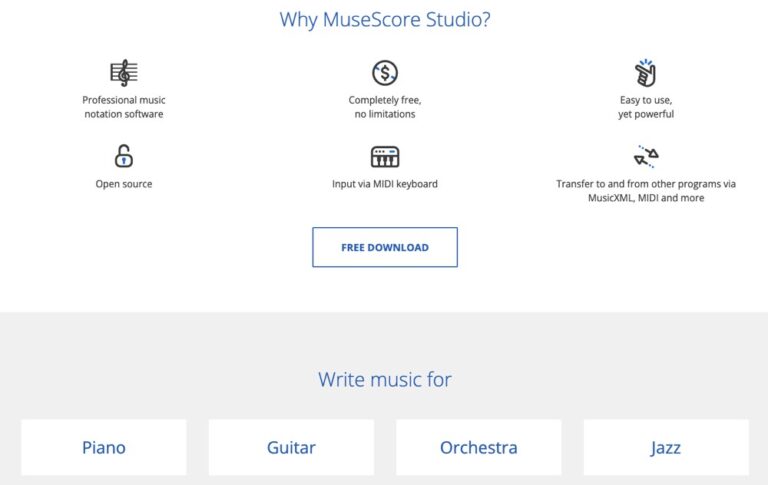Click the "Why MuseScore Studio?" heading
Image resolution: width=768 pixels, height=485 pixels.
click(x=385, y=19)
